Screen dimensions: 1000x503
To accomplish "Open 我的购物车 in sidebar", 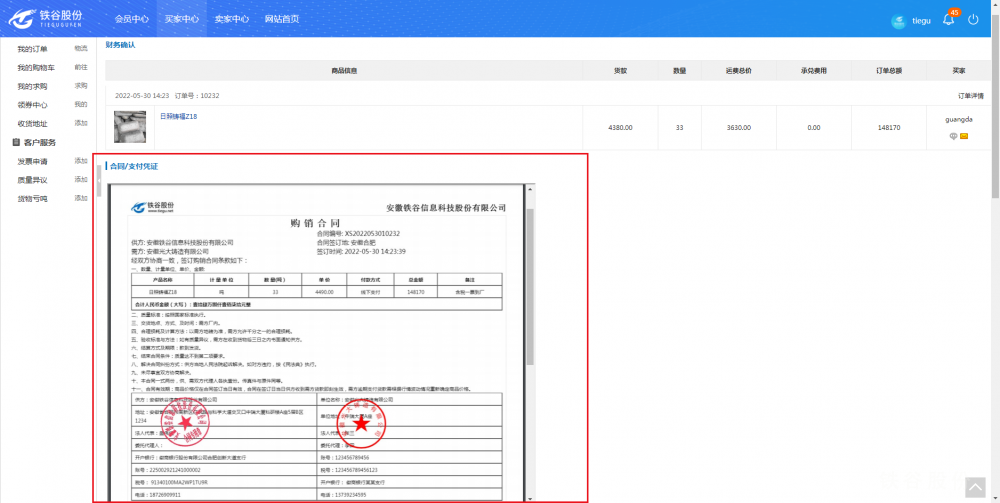I will [36, 68].
